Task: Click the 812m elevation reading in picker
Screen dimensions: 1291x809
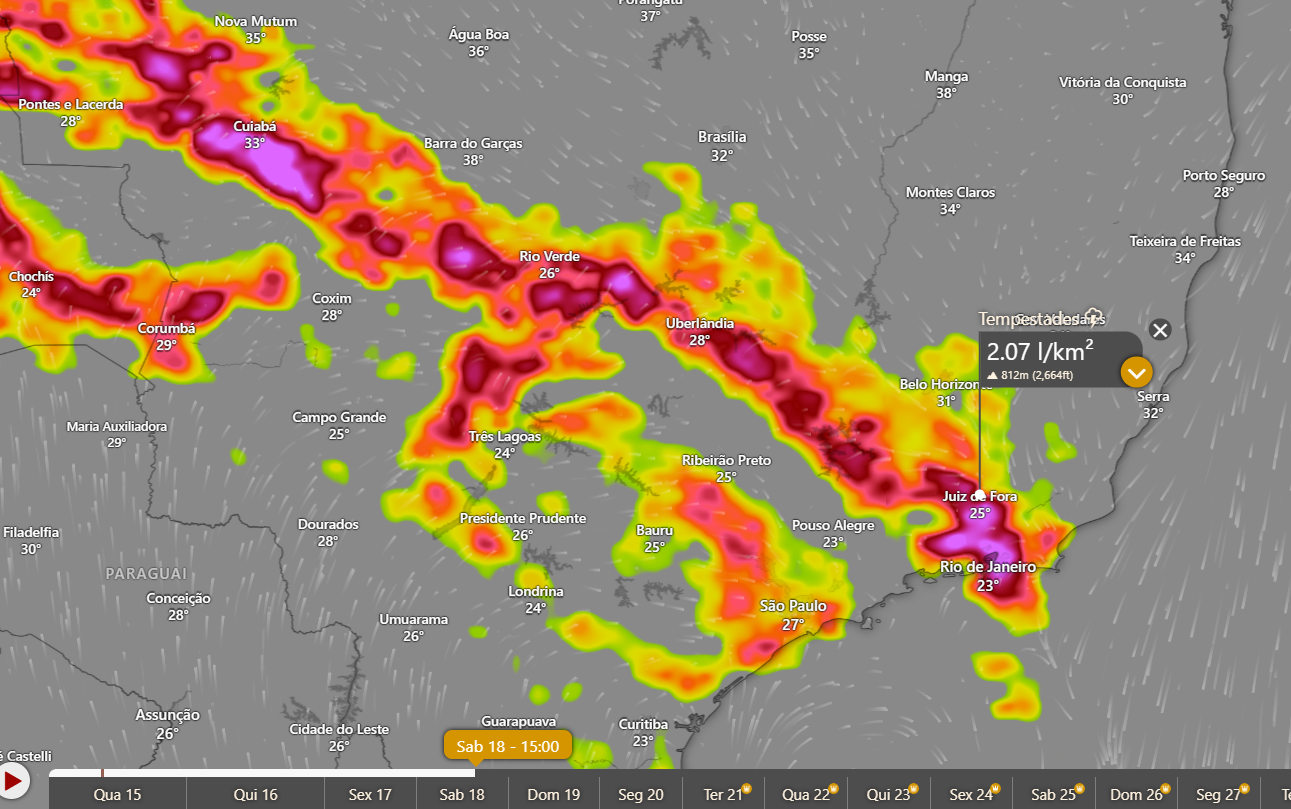Action: [1030, 375]
